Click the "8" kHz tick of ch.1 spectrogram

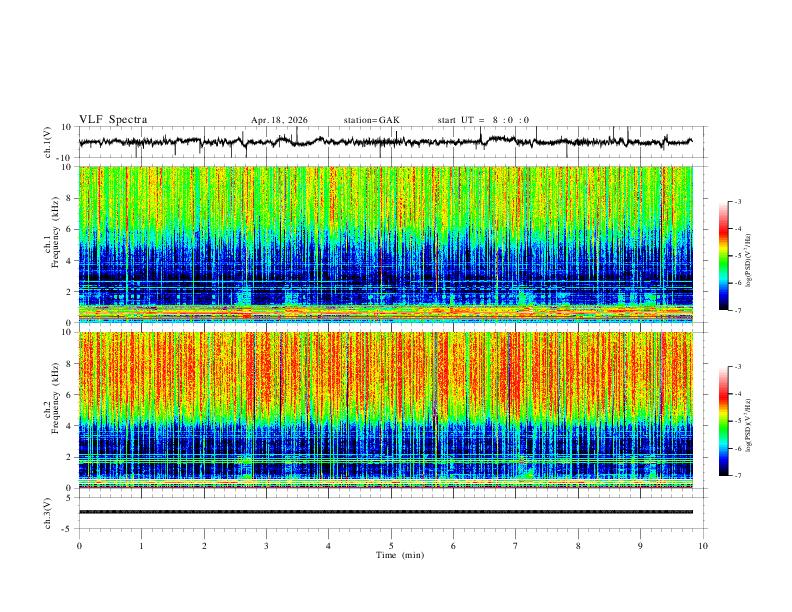click(69, 198)
